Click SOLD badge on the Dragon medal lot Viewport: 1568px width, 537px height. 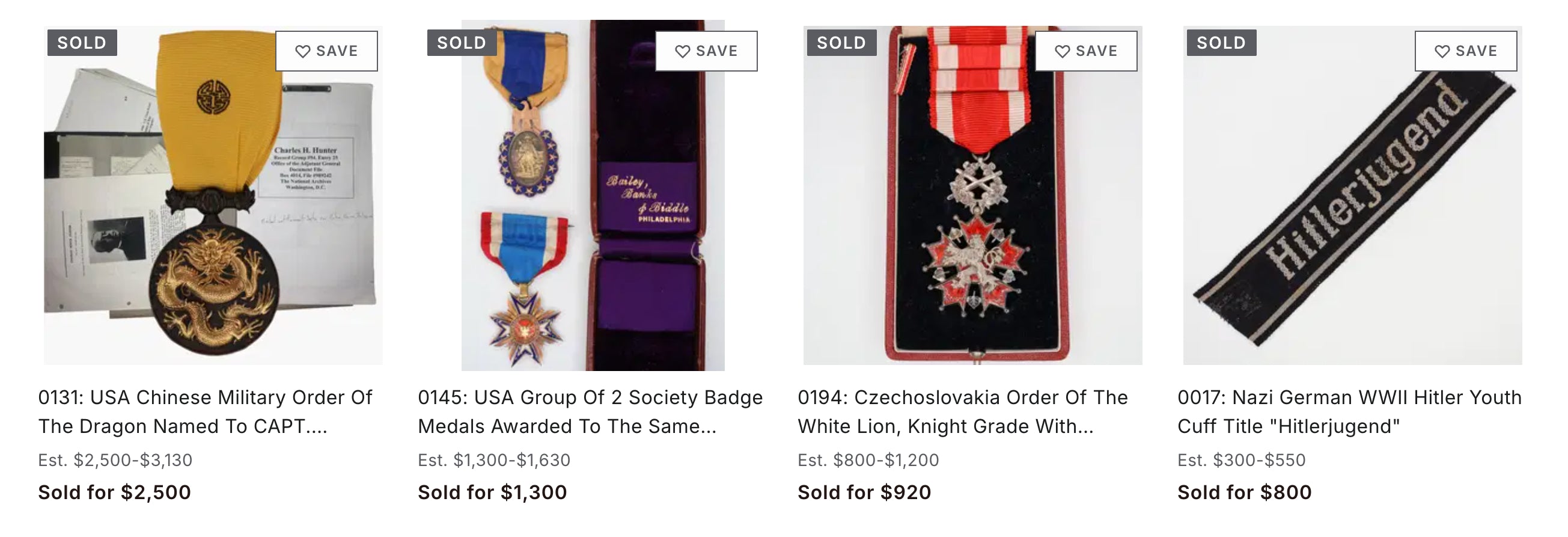pyautogui.click(x=82, y=43)
